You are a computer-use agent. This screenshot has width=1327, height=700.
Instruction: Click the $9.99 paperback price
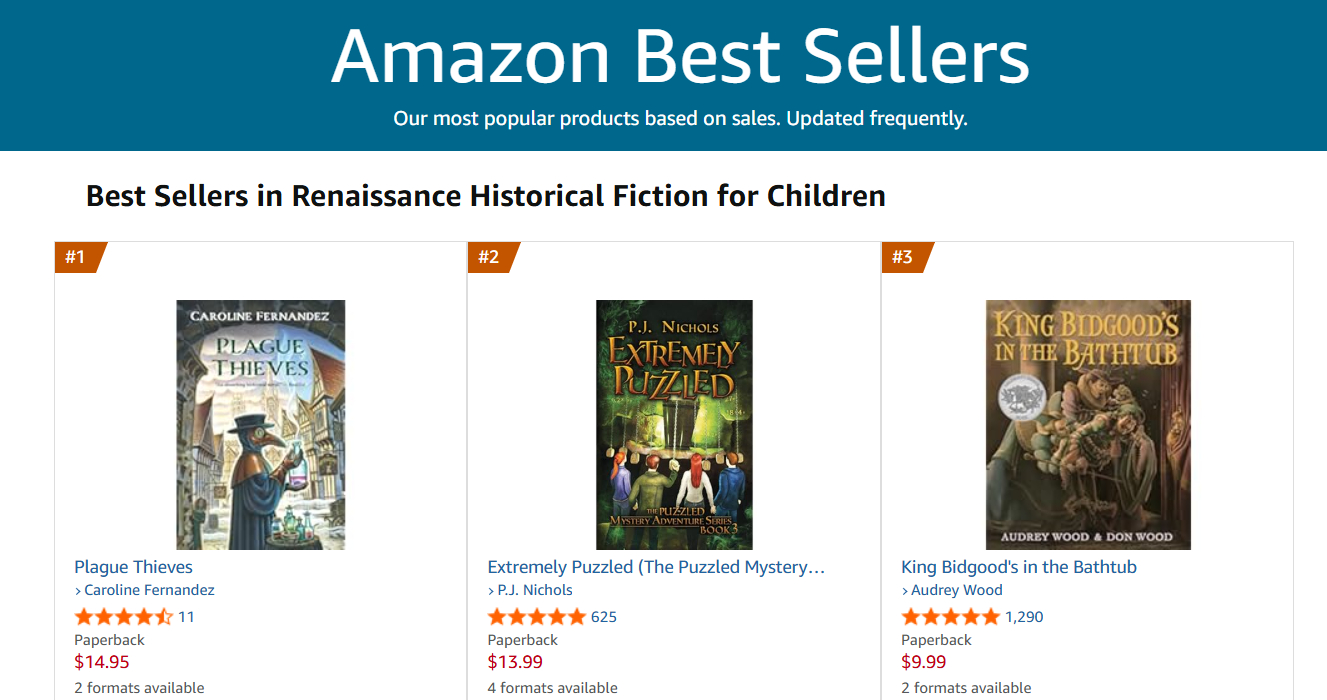click(x=924, y=662)
